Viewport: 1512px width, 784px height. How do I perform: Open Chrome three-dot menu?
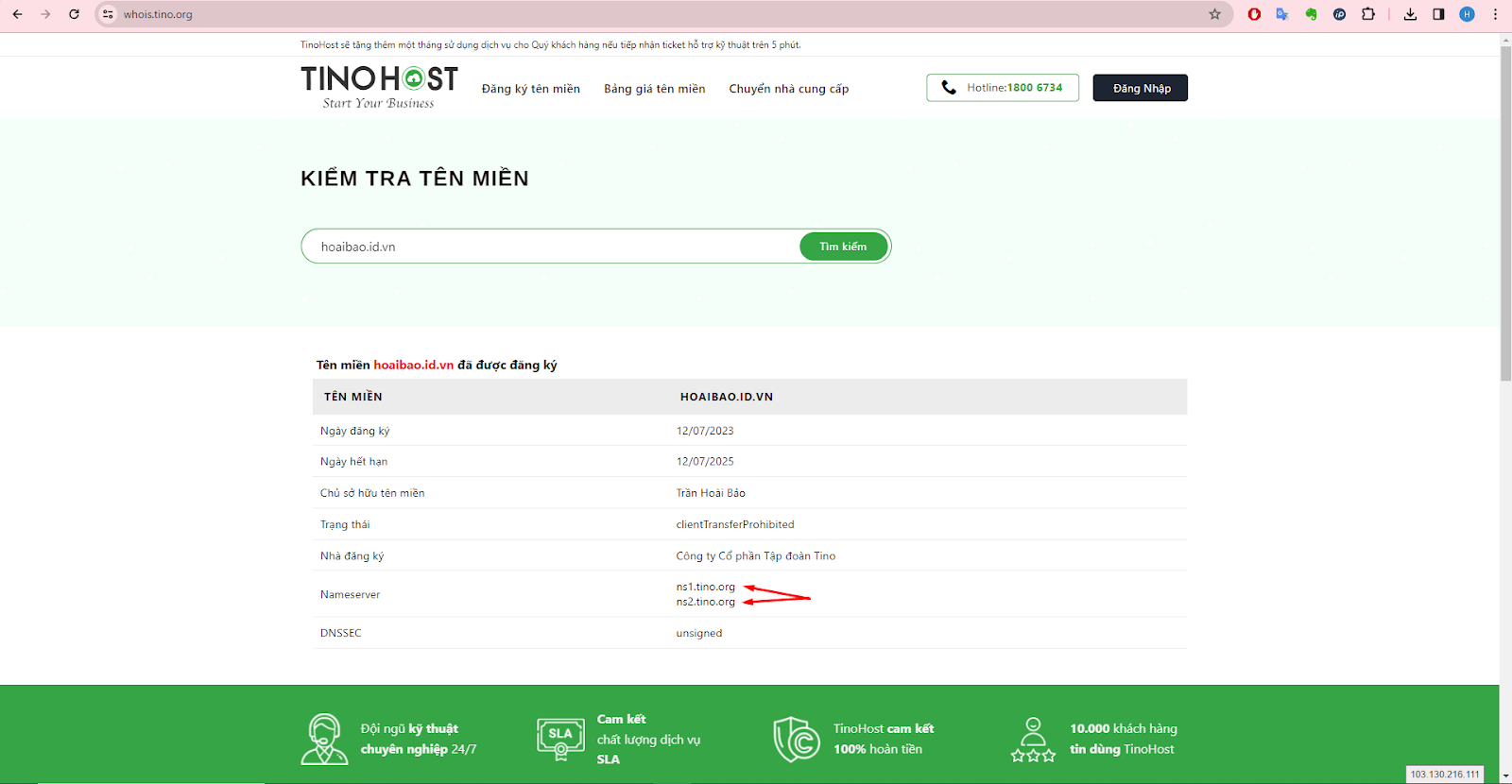[1495, 14]
